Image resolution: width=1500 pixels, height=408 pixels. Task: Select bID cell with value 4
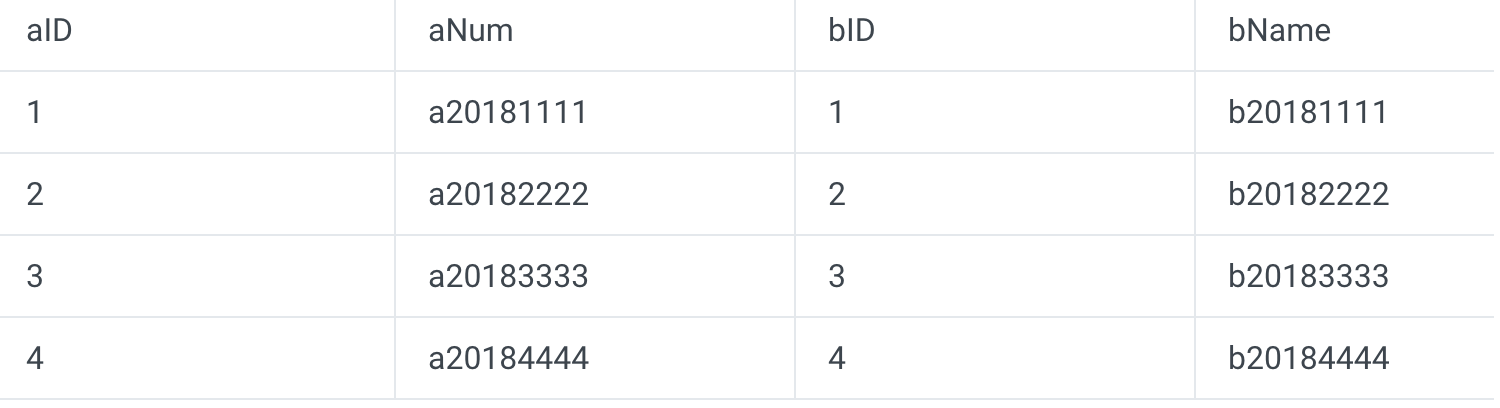(x=837, y=358)
